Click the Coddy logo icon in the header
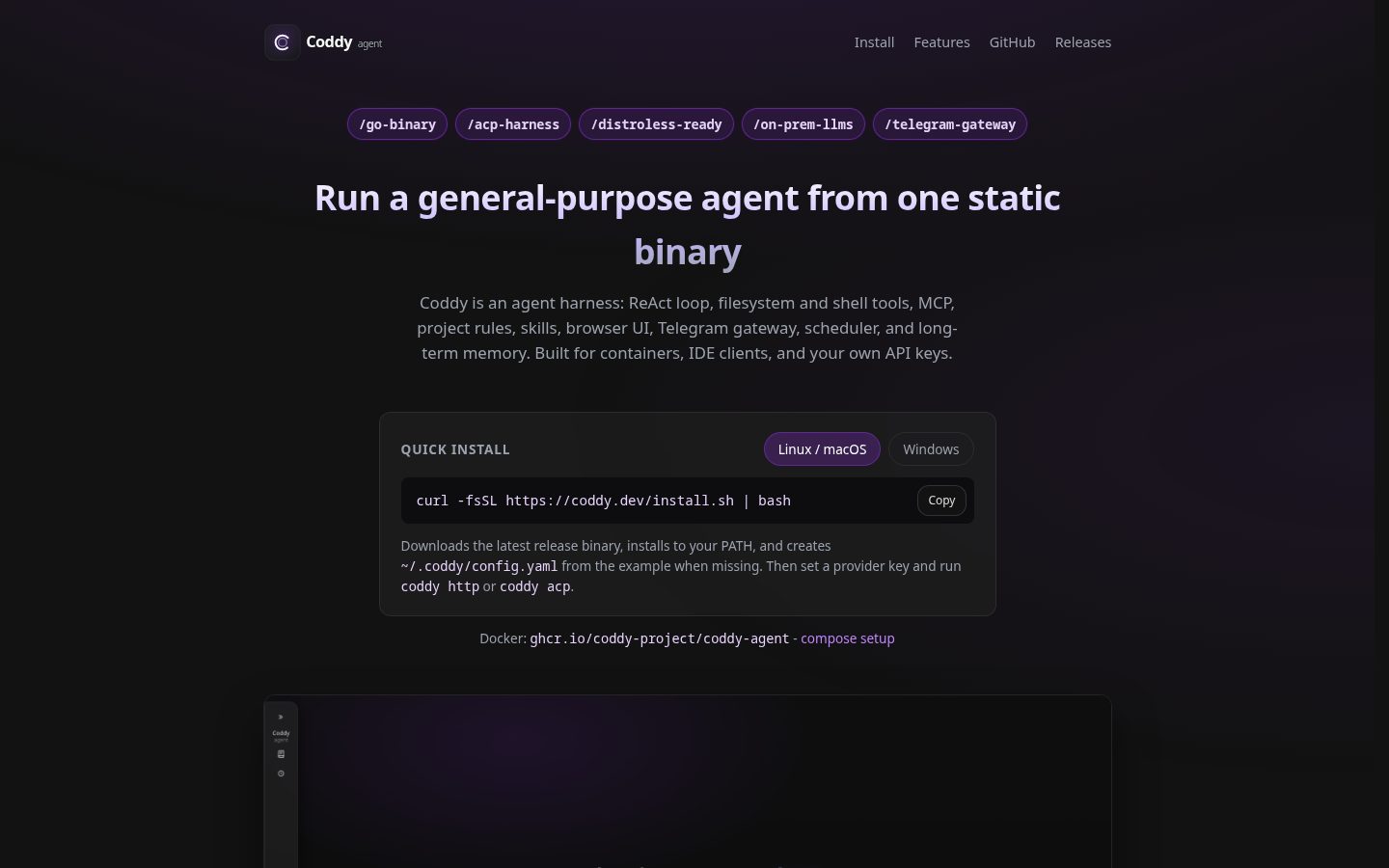The width and height of the screenshot is (1389, 868). (282, 42)
